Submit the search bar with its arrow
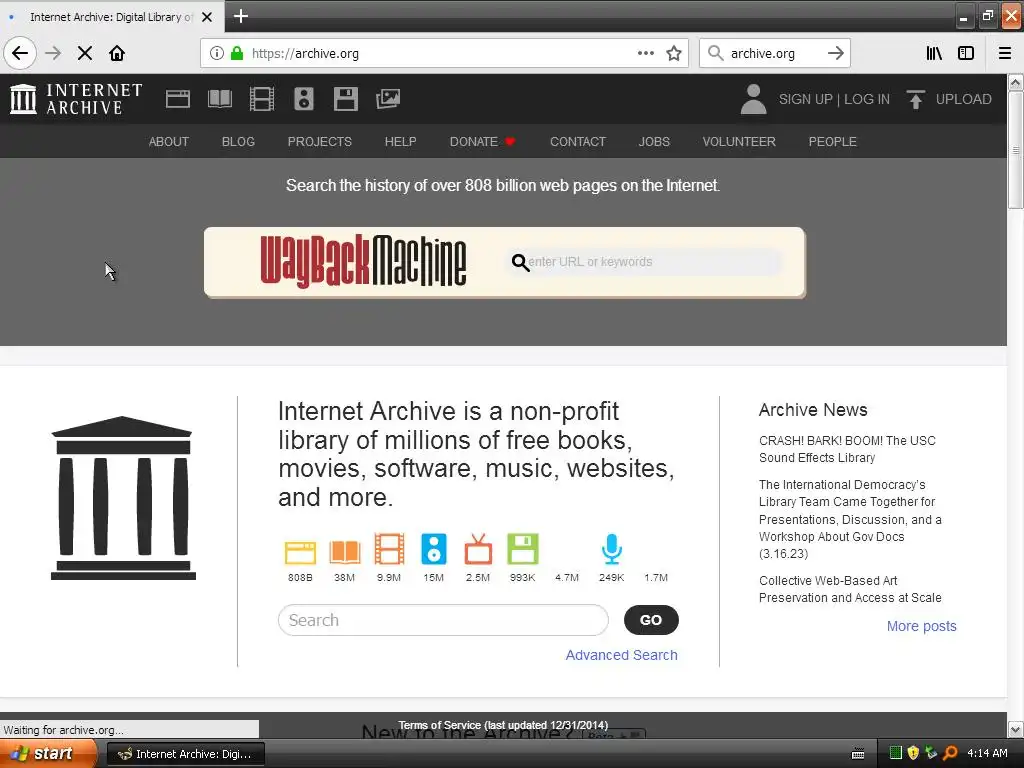The width and height of the screenshot is (1024, 768). pos(835,53)
